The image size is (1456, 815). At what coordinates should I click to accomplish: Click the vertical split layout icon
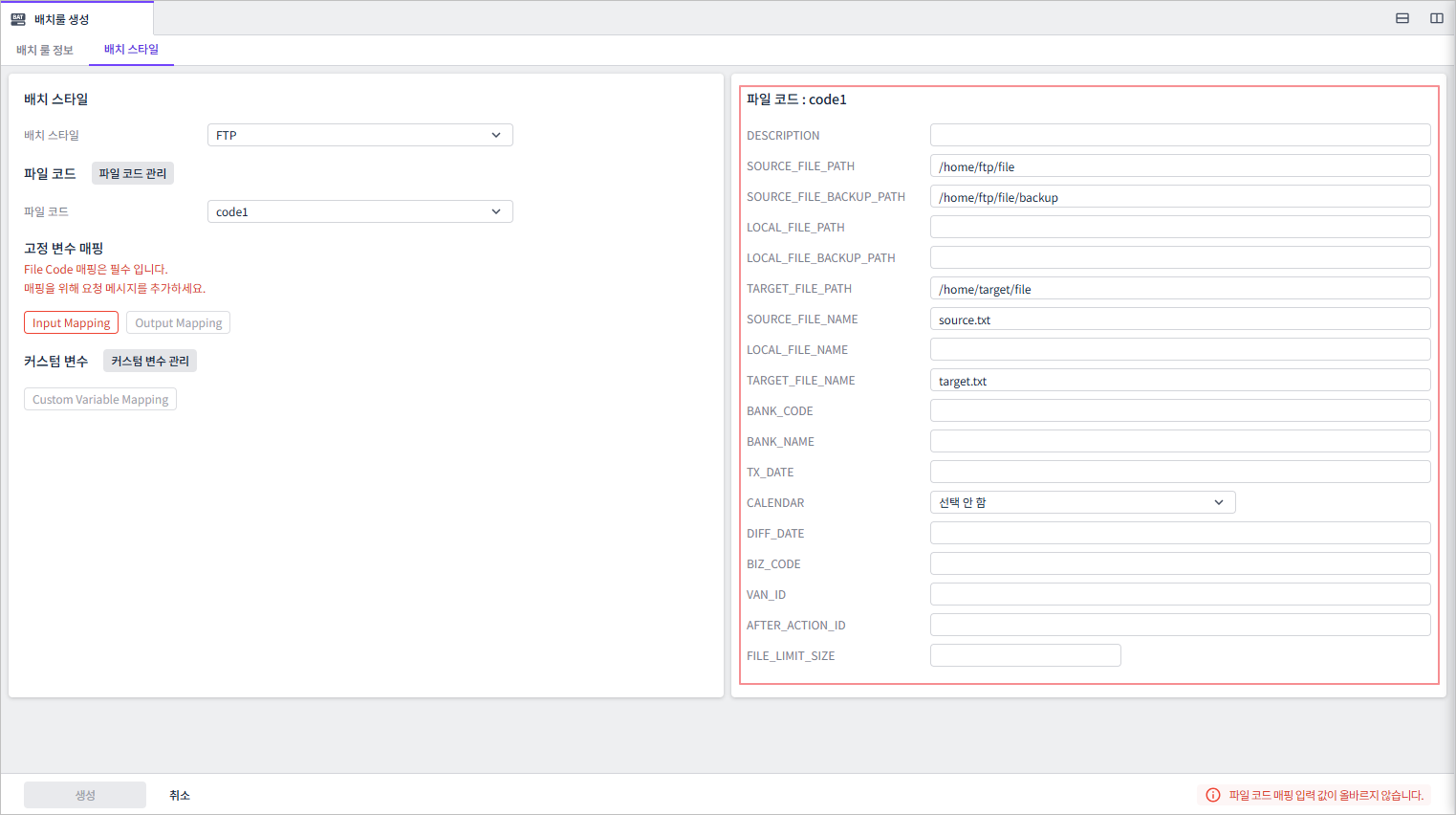(x=1437, y=18)
